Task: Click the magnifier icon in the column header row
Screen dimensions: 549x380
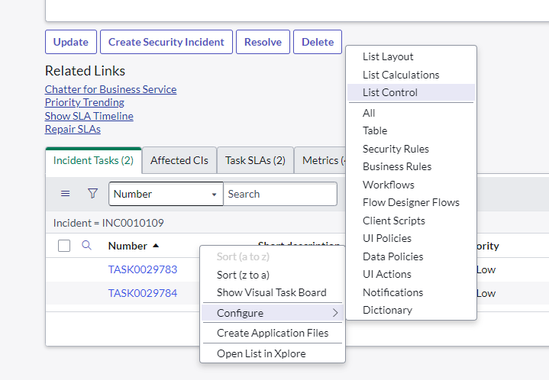Action: click(86, 245)
